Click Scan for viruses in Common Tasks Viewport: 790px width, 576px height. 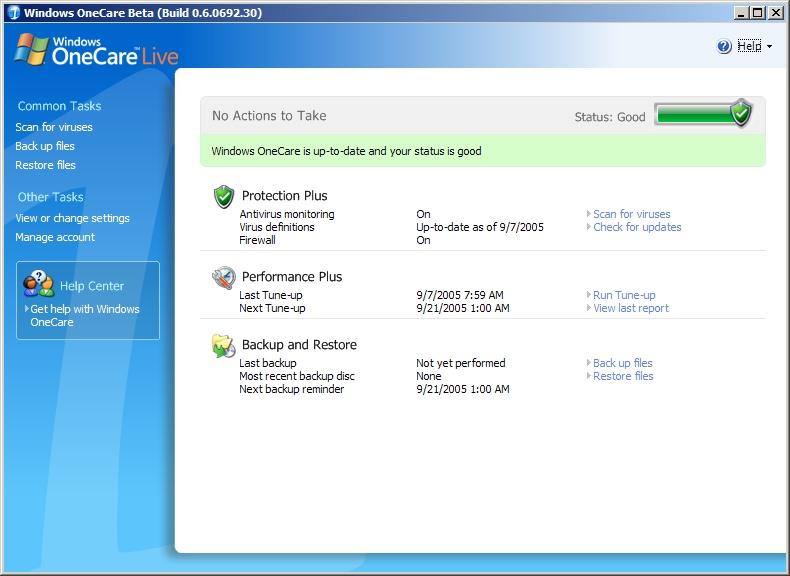click(x=54, y=127)
